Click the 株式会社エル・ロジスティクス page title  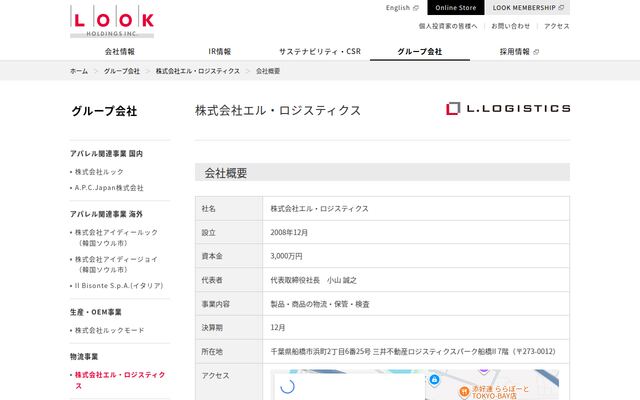click(x=278, y=111)
